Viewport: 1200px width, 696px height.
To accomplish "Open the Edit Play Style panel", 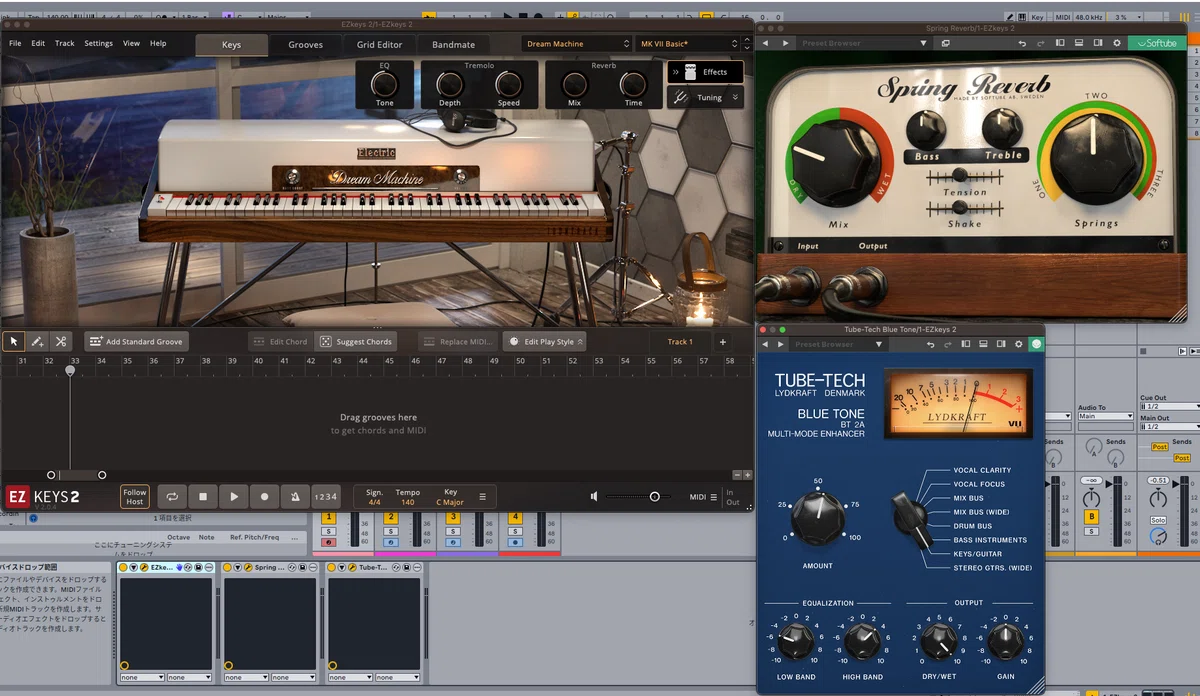I will 543,342.
